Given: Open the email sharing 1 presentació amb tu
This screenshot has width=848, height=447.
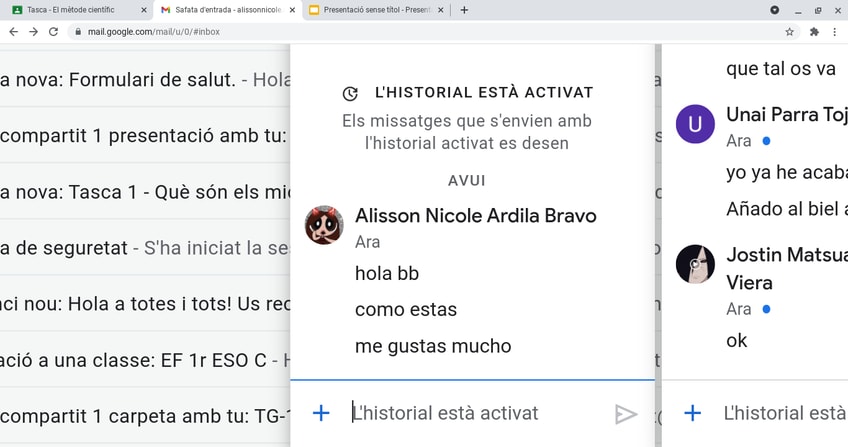Looking at the screenshot, I should click(x=145, y=136).
